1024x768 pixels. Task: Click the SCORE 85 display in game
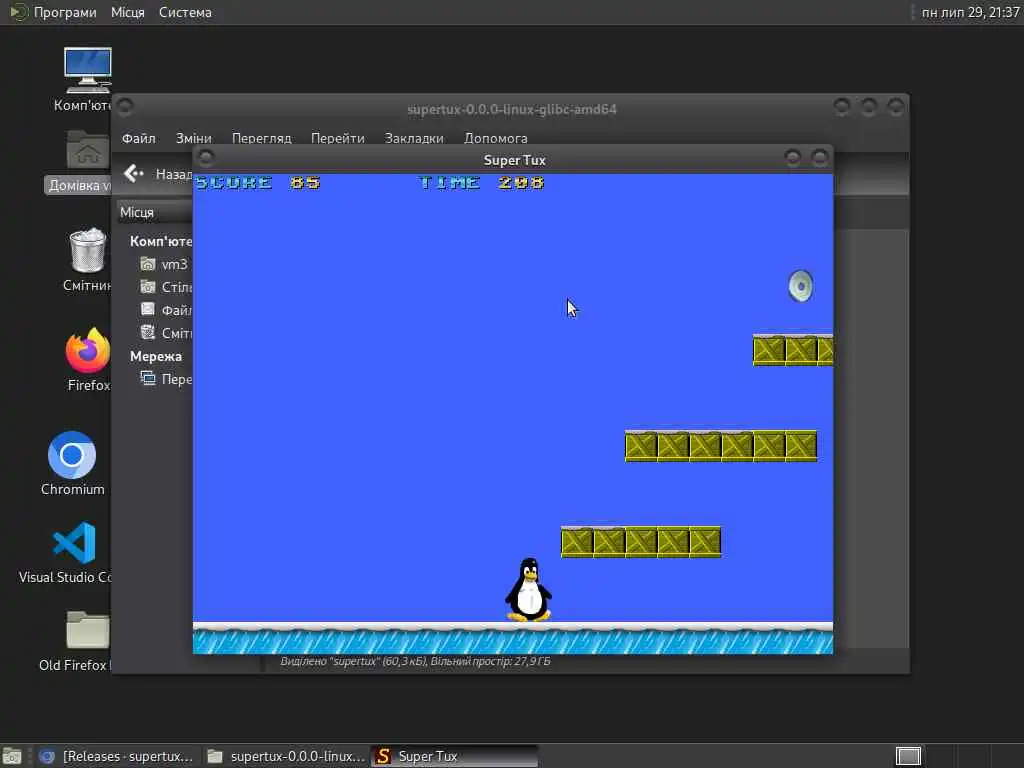click(x=258, y=183)
